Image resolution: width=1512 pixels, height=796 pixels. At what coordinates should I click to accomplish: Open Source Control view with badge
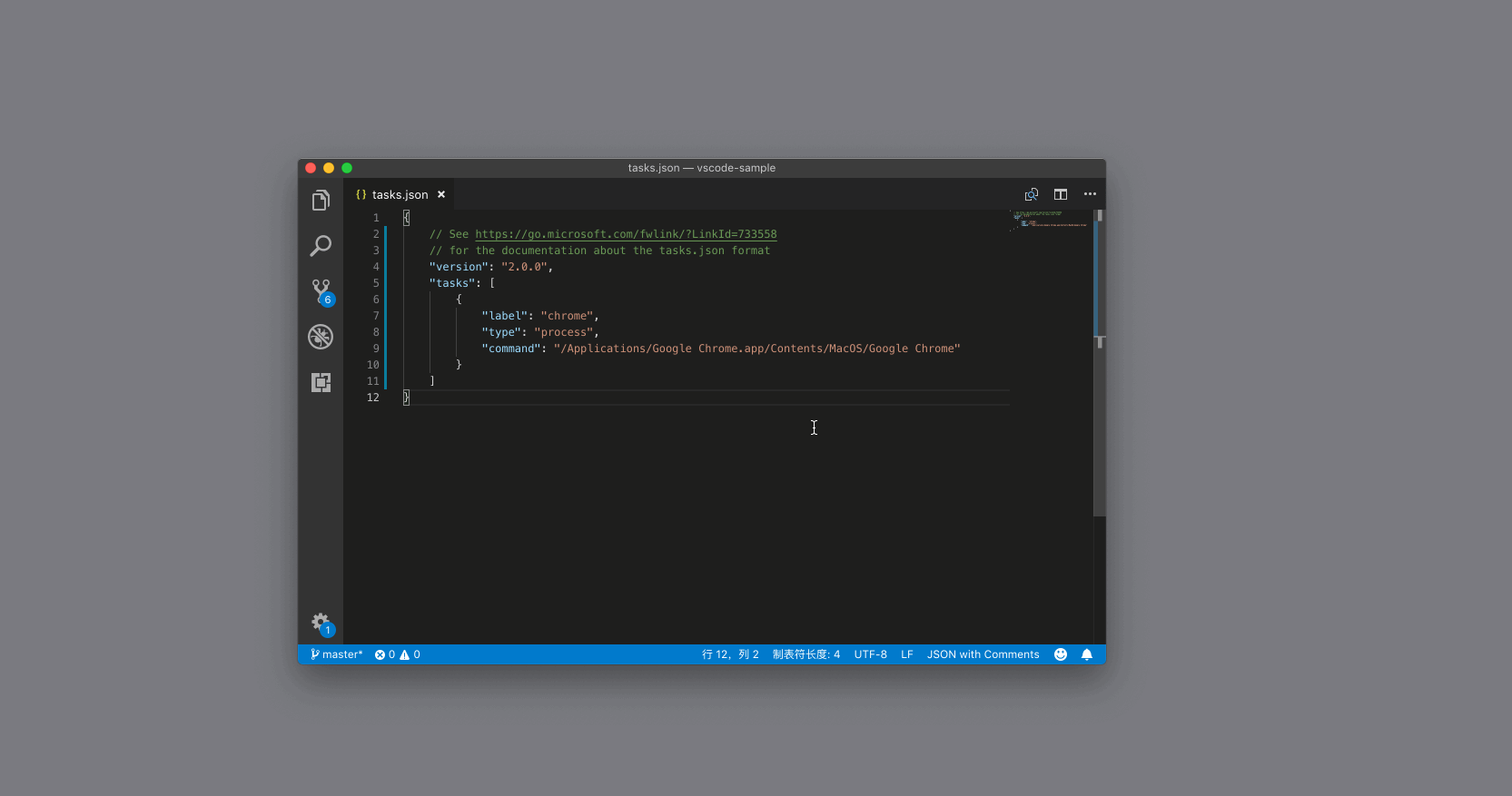tap(321, 290)
